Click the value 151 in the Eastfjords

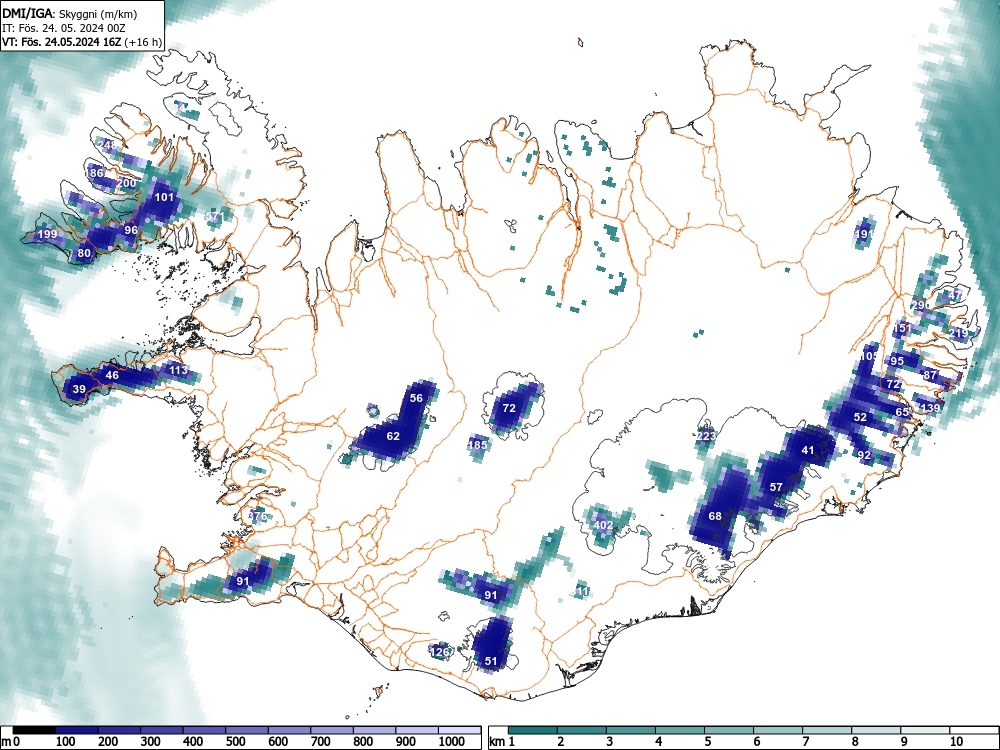coord(902,328)
